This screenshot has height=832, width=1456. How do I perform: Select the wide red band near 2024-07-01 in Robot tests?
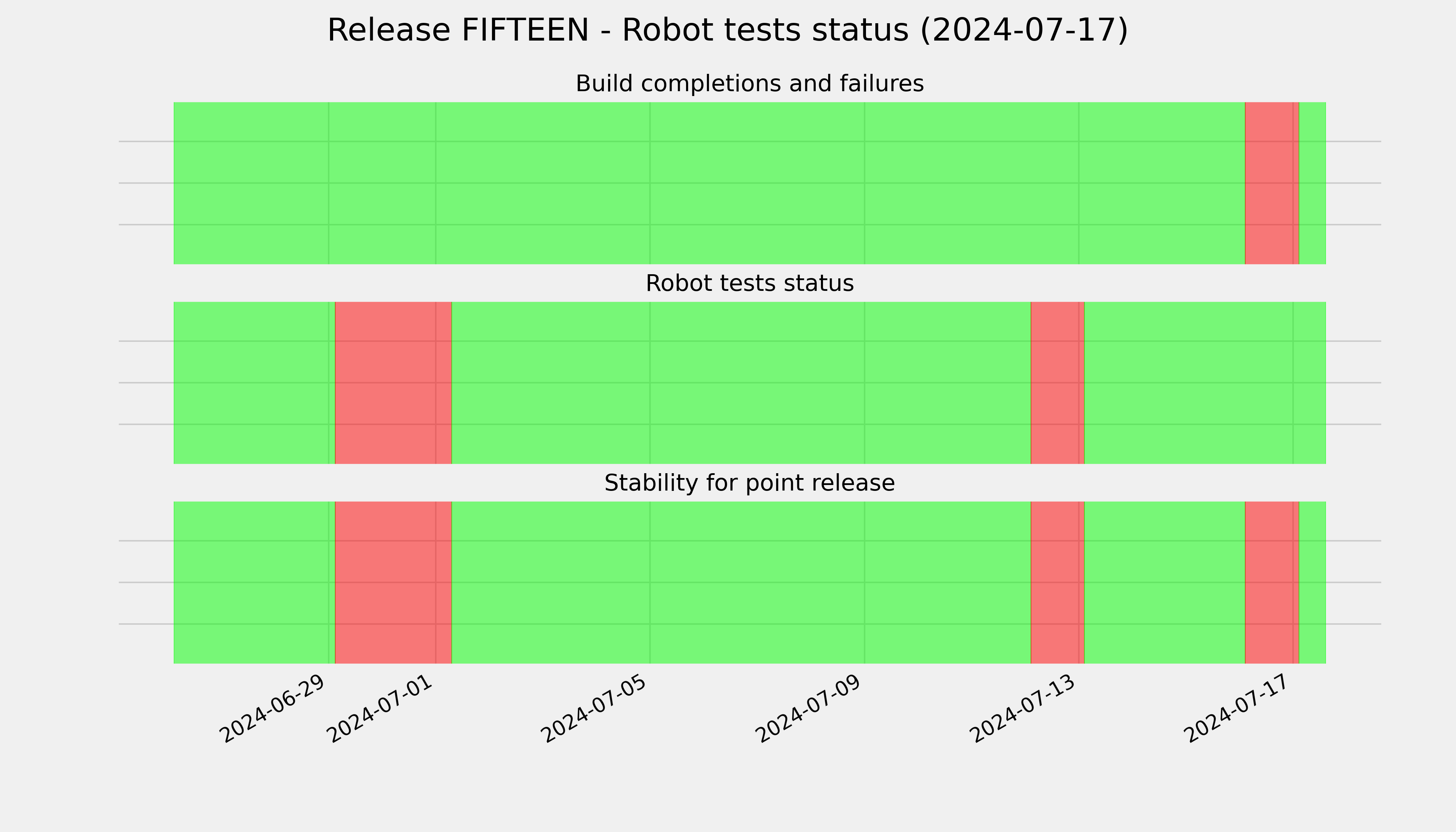393,383
